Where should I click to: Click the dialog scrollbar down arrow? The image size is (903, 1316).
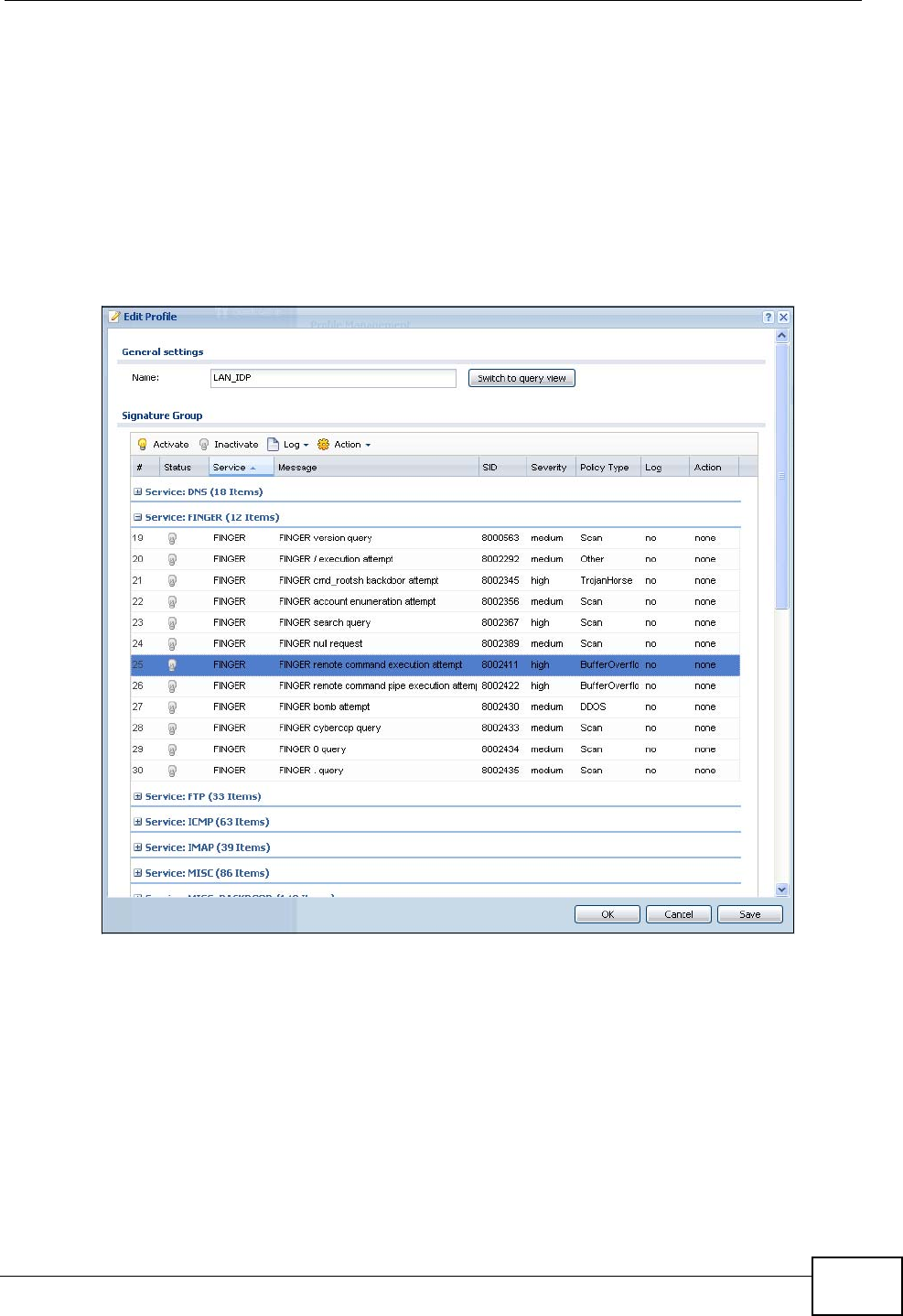pyautogui.click(x=781, y=890)
